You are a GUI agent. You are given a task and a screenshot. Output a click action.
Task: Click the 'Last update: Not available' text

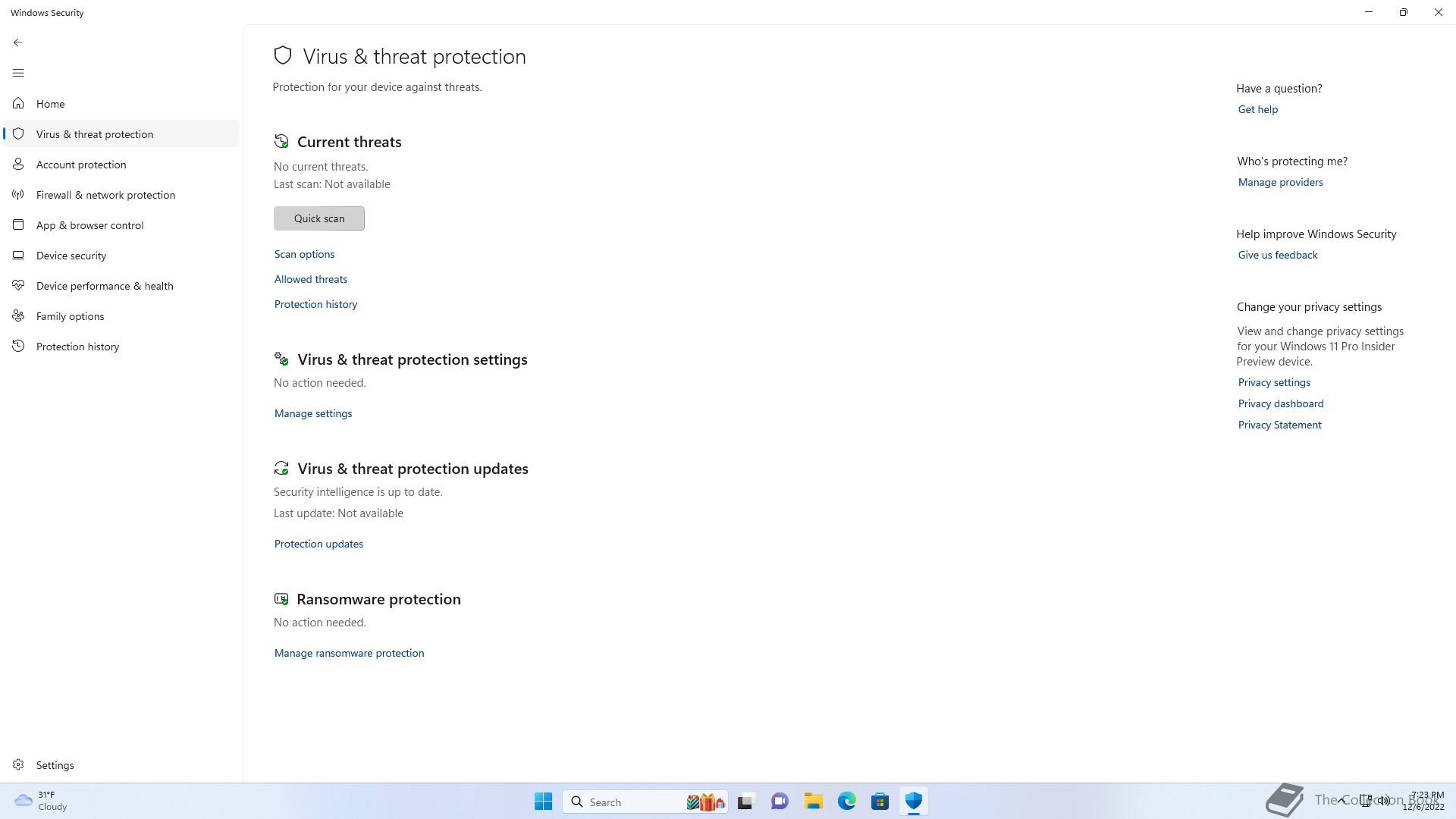pos(338,513)
